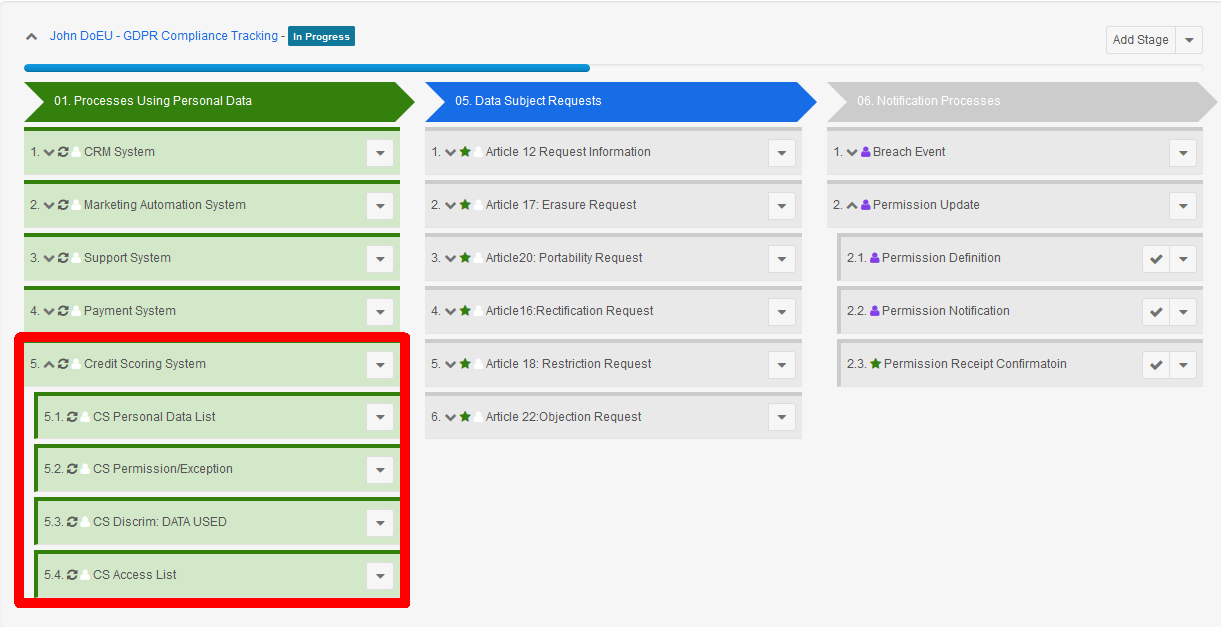Click the person icon on Payment System
The width and height of the screenshot is (1221, 627).
click(76, 311)
